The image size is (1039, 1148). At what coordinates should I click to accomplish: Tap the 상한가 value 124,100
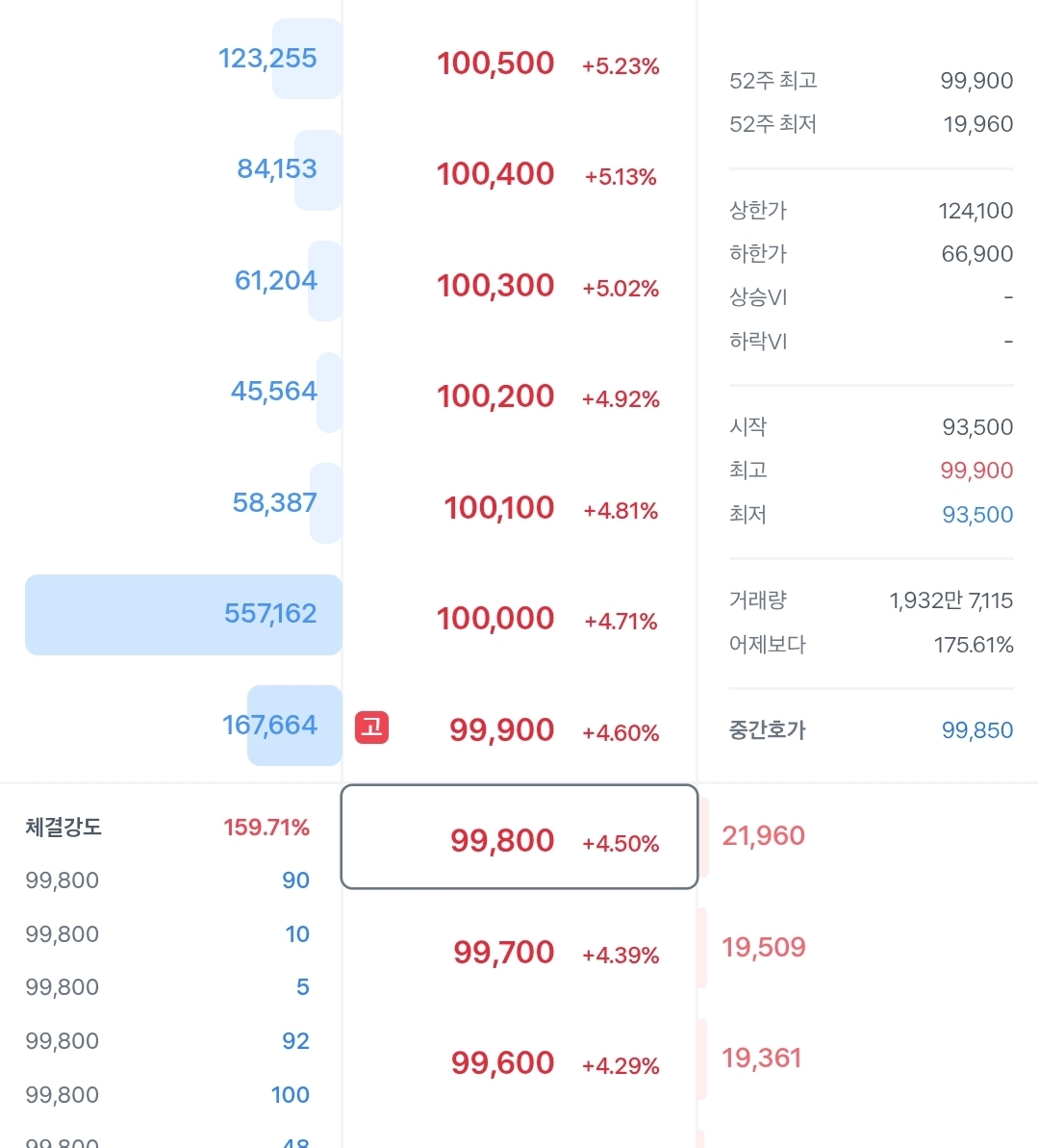[976, 211]
